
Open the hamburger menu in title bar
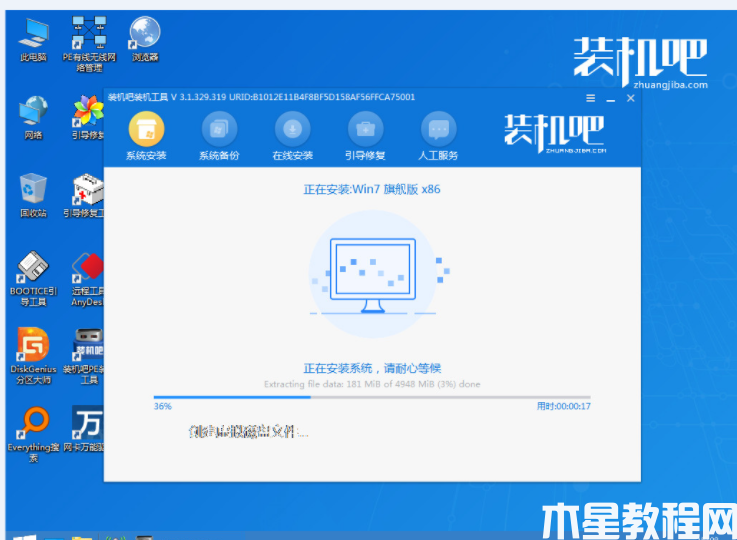[x=590, y=98]
